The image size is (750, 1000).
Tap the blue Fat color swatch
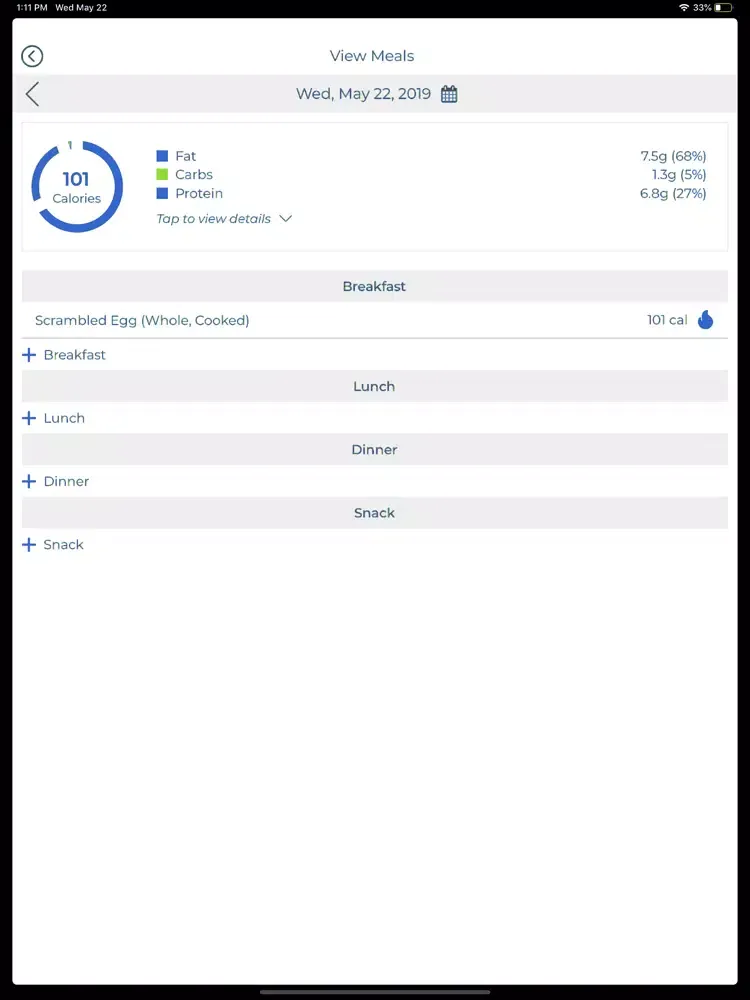[162, 156]
